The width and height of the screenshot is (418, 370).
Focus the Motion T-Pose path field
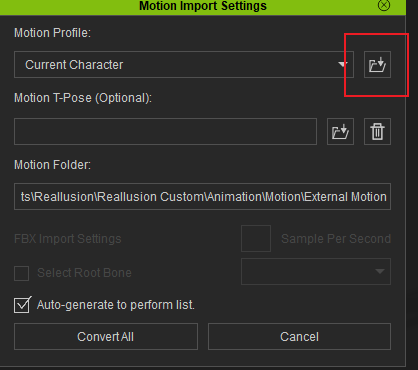click(x=165, y=131)
